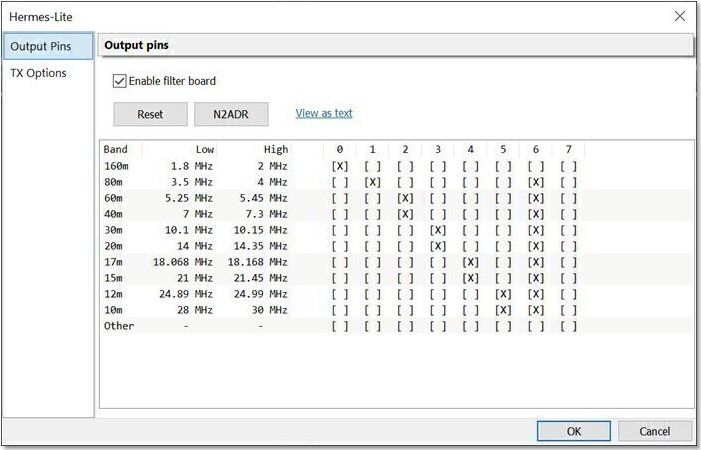Viewport: 701px width, 450px height.
Task: Confirm with the OK button
Action: point(574,431)
